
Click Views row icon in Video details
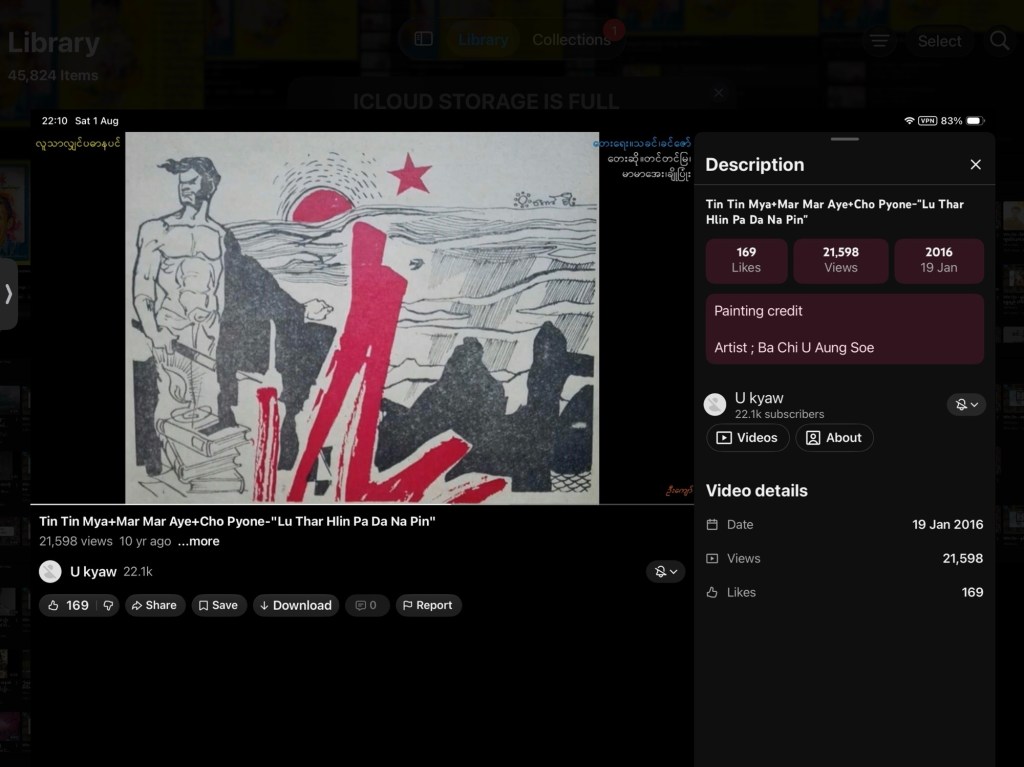712,558
